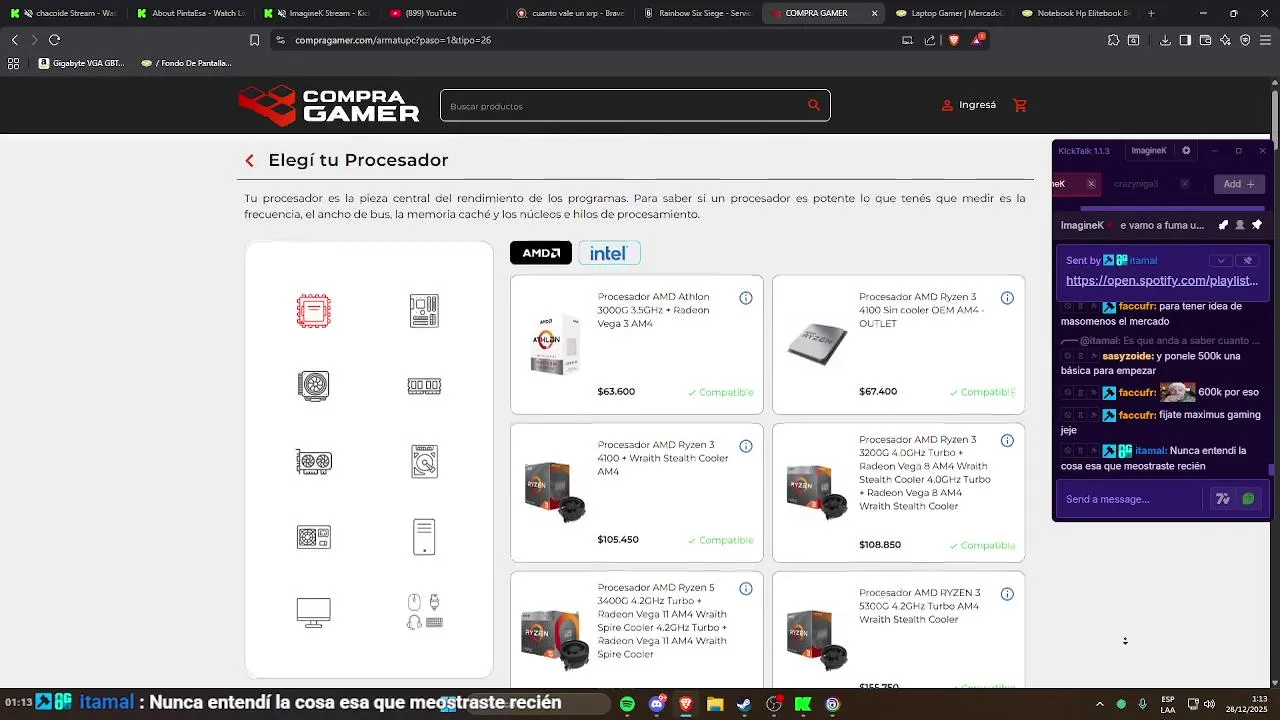Open the 'Gigabyte VGA GBT...' bookmark
Screen dimensions: 1280x720
click(81, 63)
